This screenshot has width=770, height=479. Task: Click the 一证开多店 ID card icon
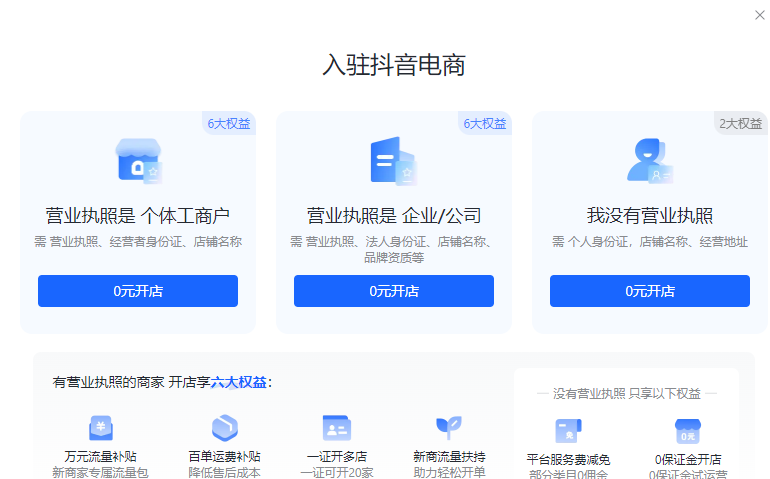[x=337, y=428]
